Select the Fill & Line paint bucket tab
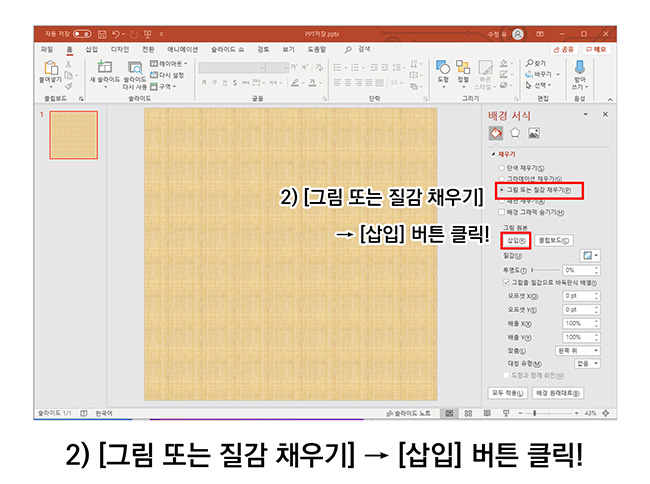Image resolution: width=650 pixels, height=484 pixels. [496, 133]
